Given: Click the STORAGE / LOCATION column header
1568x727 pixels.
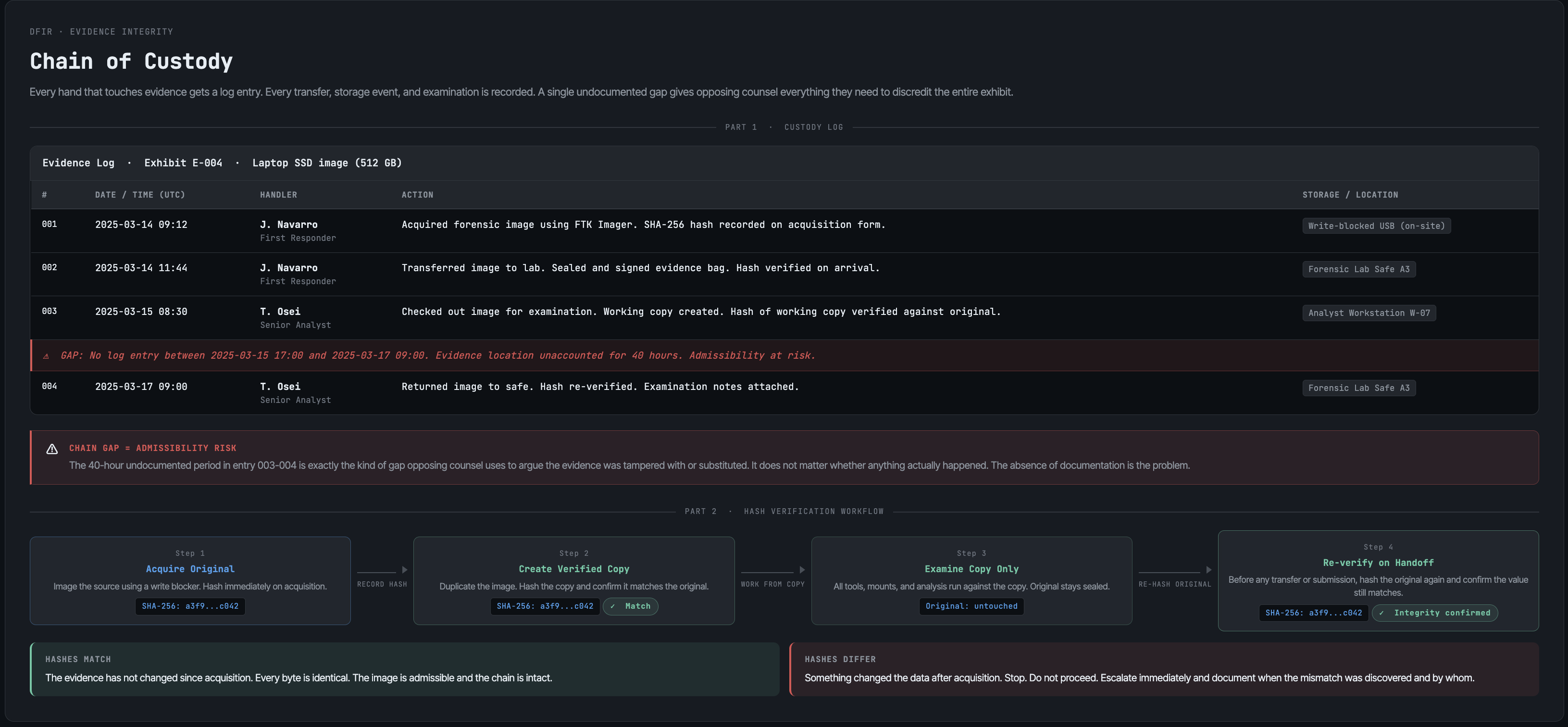Looking at the screenshot, I should [x=1350, y=195].
